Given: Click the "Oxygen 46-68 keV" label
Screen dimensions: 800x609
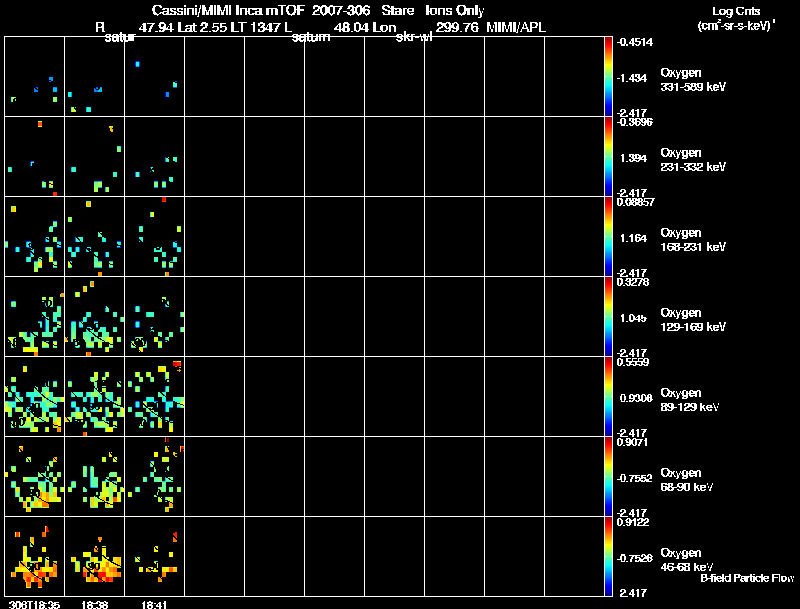Looking at the screenshot, I should (687, 560).
